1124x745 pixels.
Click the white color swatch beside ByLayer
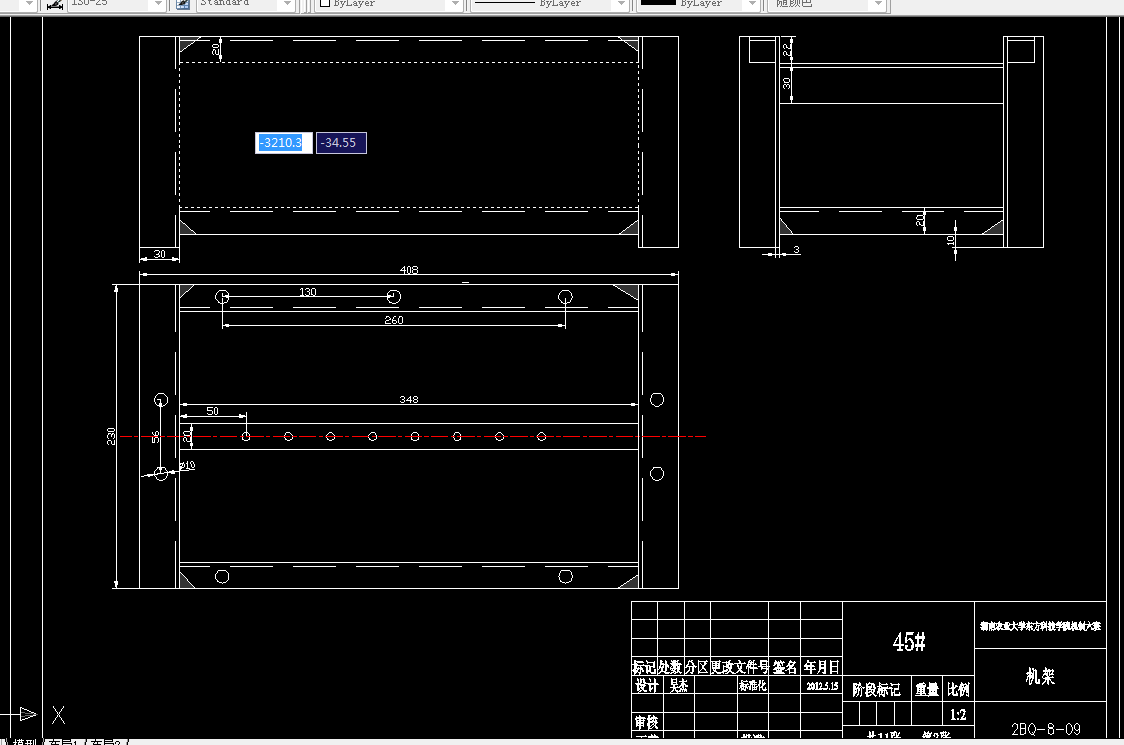[325, 3]
